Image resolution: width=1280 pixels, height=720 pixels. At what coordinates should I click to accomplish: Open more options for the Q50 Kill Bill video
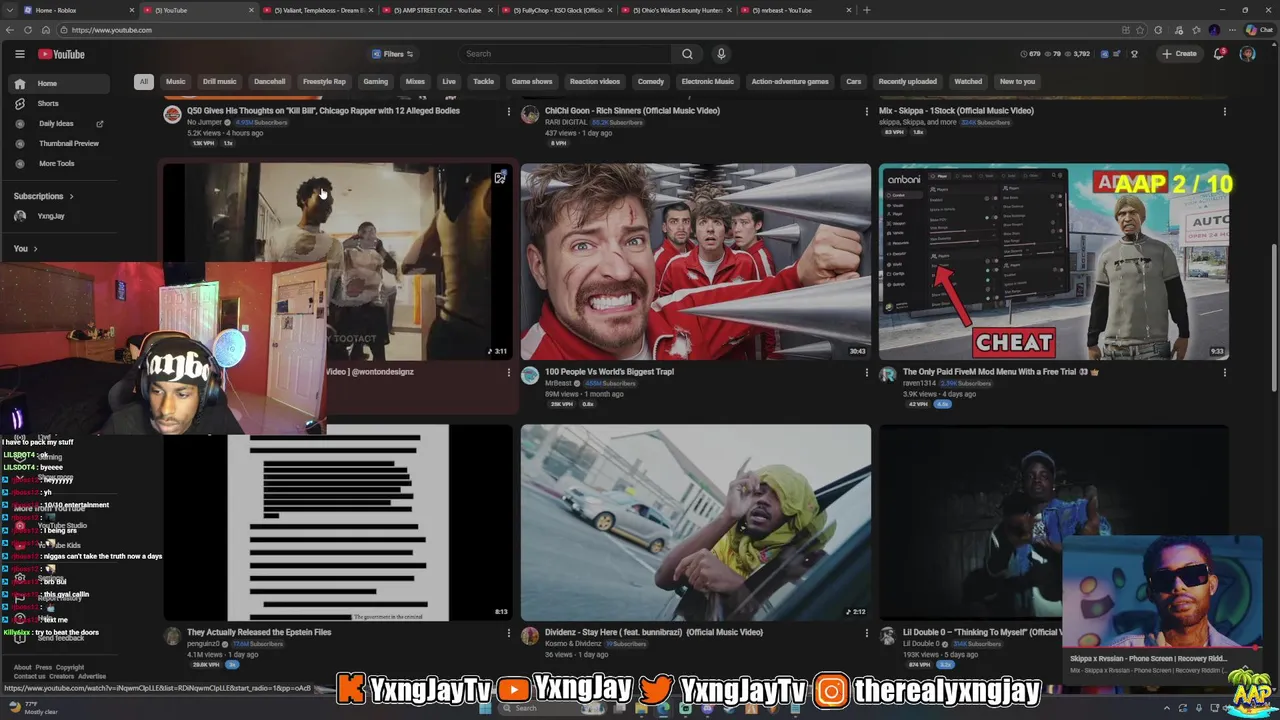508,112
